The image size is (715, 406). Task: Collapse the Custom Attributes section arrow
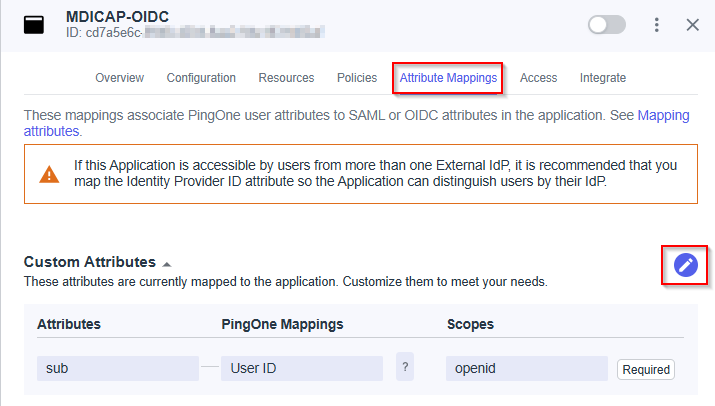167,263
